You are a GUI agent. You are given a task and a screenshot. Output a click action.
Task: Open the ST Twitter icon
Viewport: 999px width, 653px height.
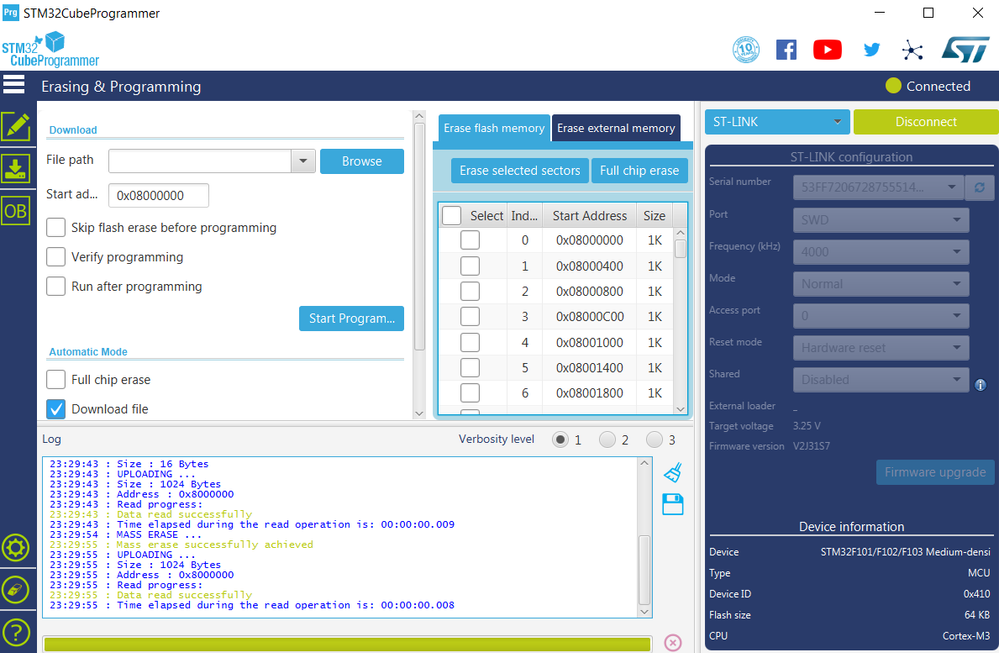pyautogui.click(x=872, y=50)
